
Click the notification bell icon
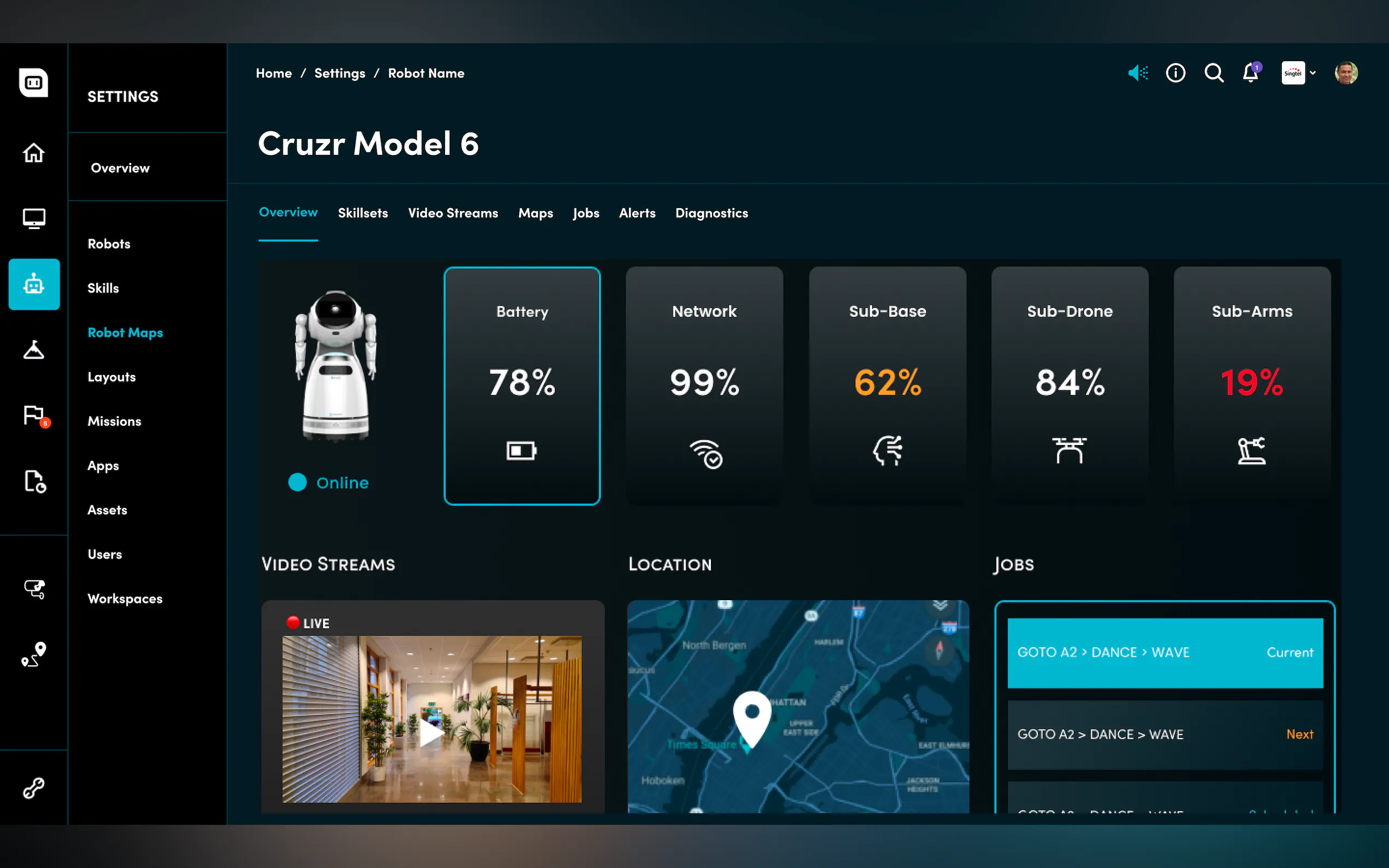point(1250,73)
